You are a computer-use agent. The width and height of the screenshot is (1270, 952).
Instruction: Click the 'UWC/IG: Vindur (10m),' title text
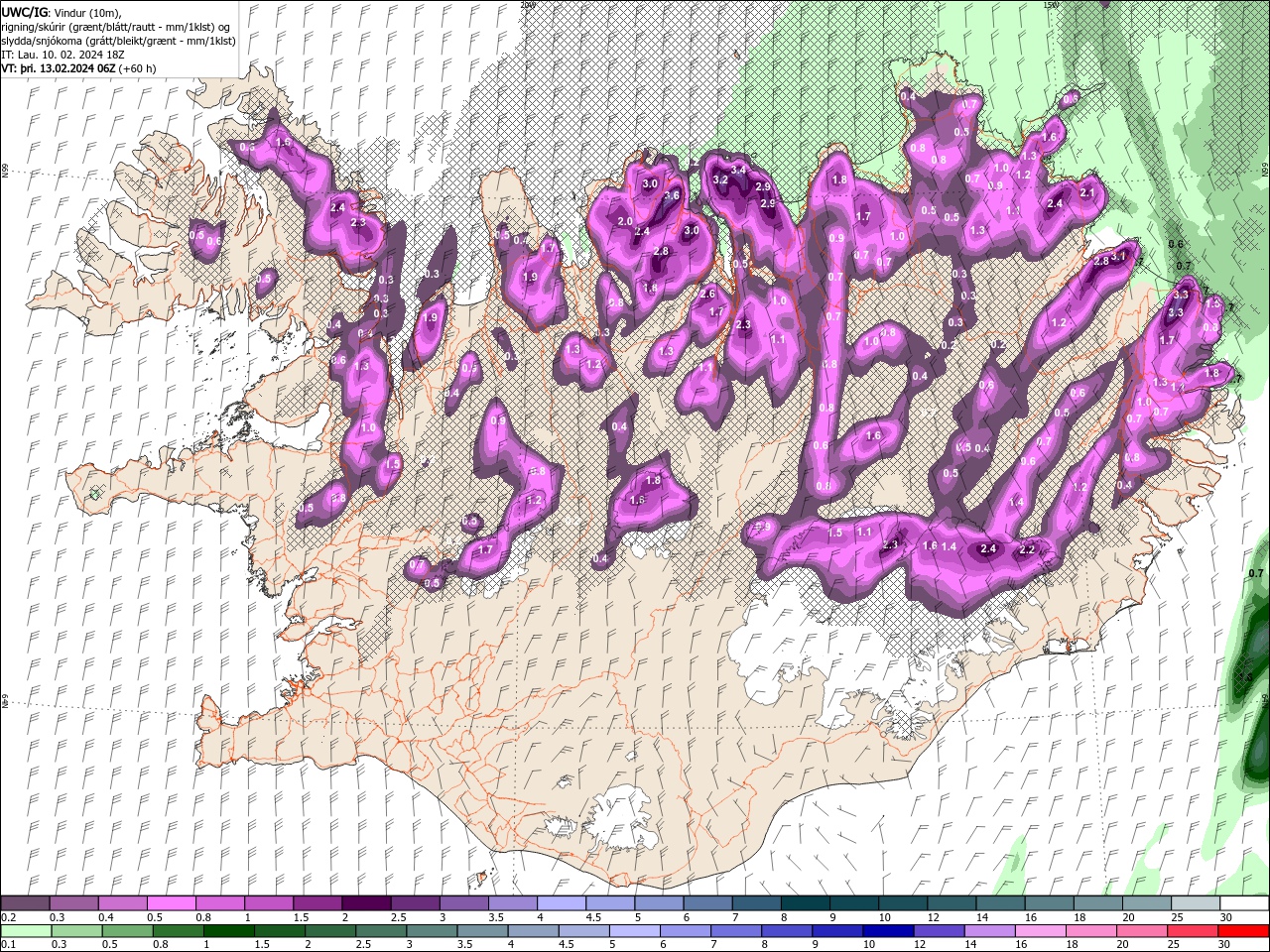(63, 11)
